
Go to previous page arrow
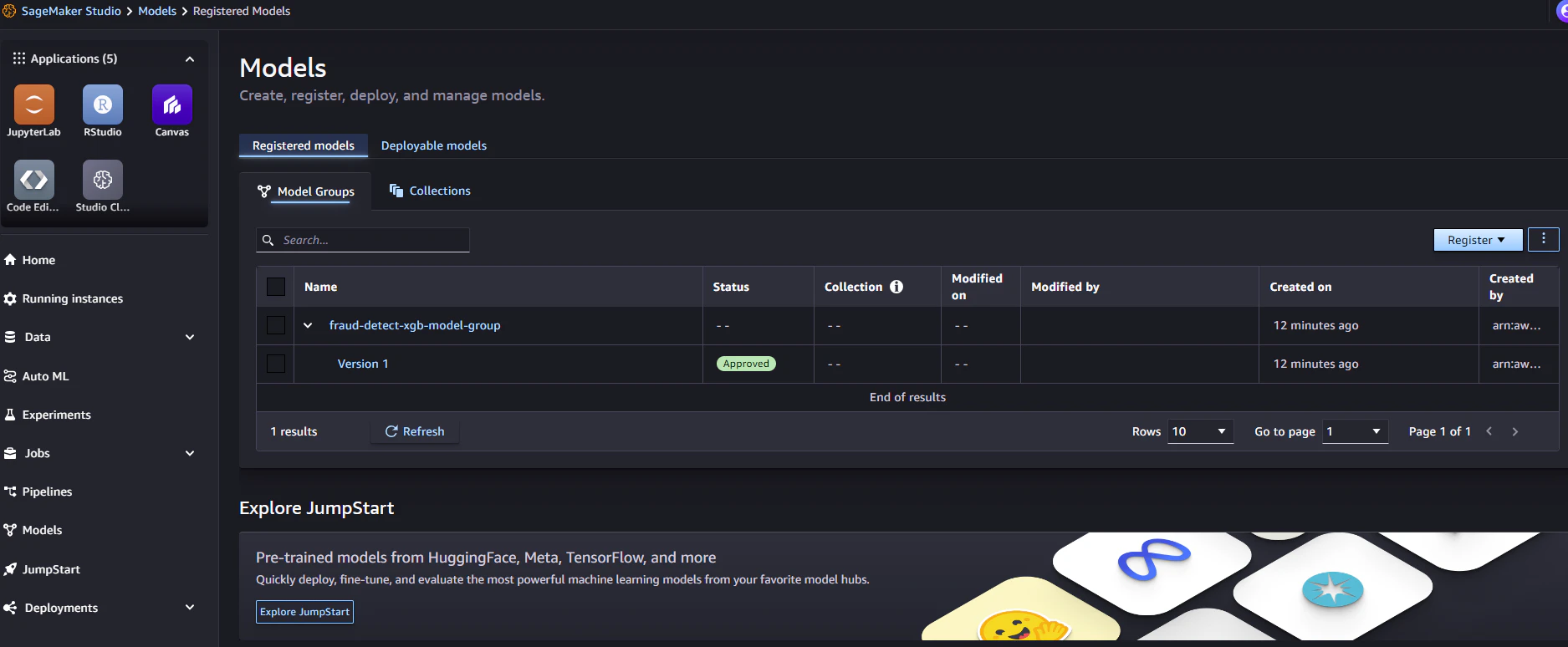(1489, 431)
